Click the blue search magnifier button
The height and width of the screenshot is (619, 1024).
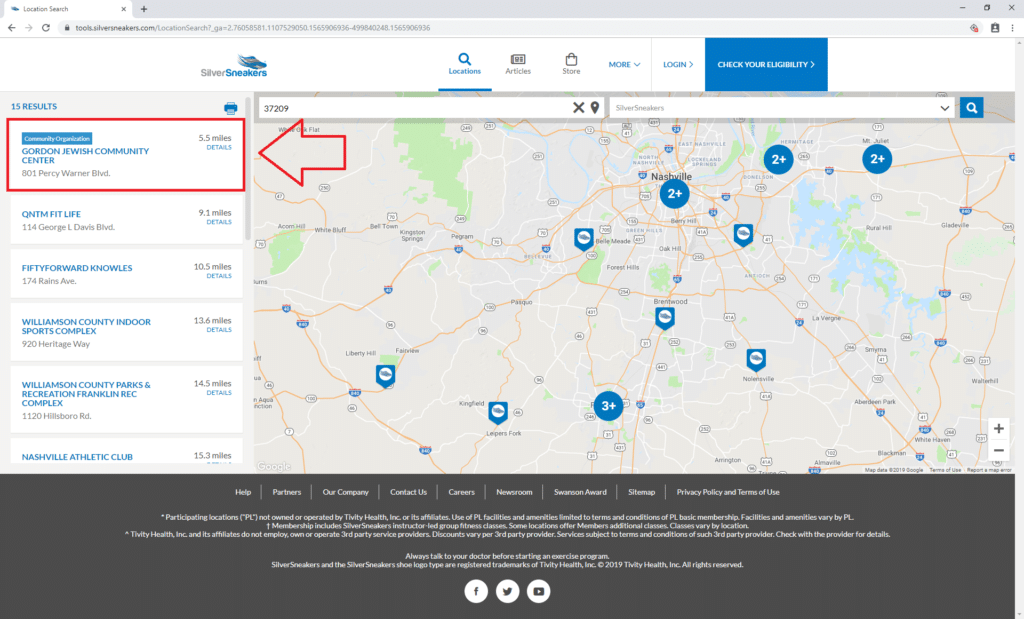[x=972, y=108]
